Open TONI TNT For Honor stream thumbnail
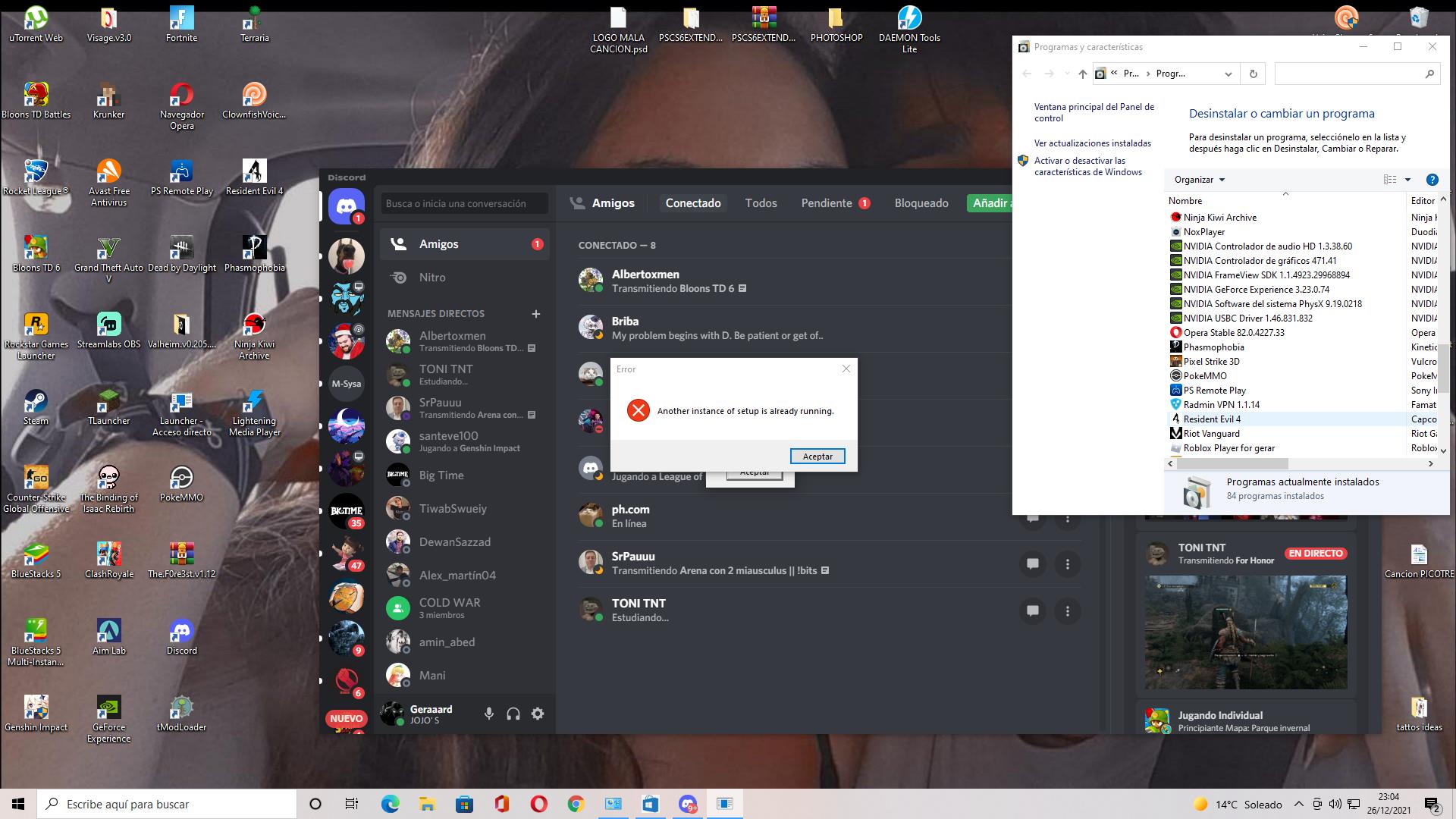This screenshot has height=819, width=1456. pyautogui.click(x=1246, y=632)
